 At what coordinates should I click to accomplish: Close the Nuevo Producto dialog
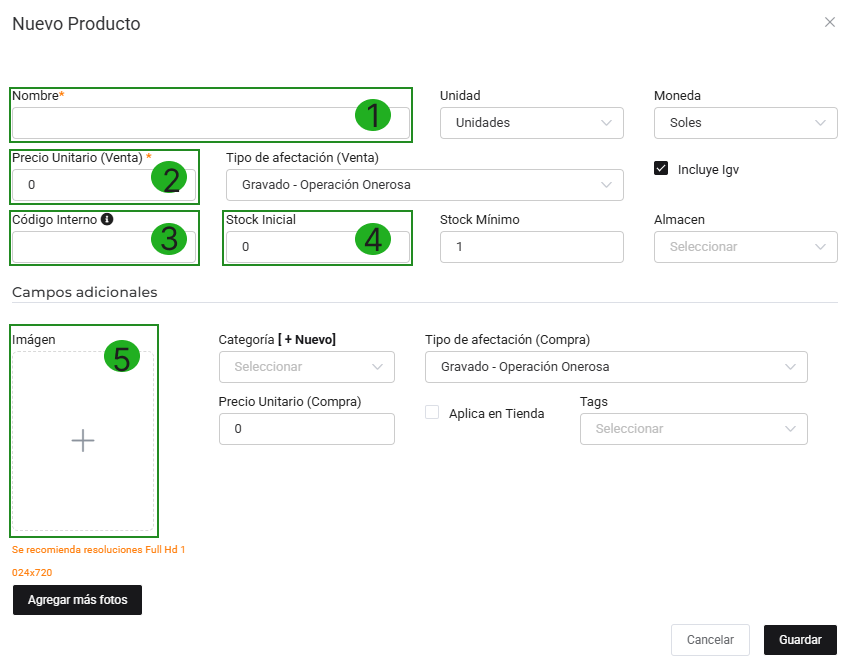pos(829,22)
